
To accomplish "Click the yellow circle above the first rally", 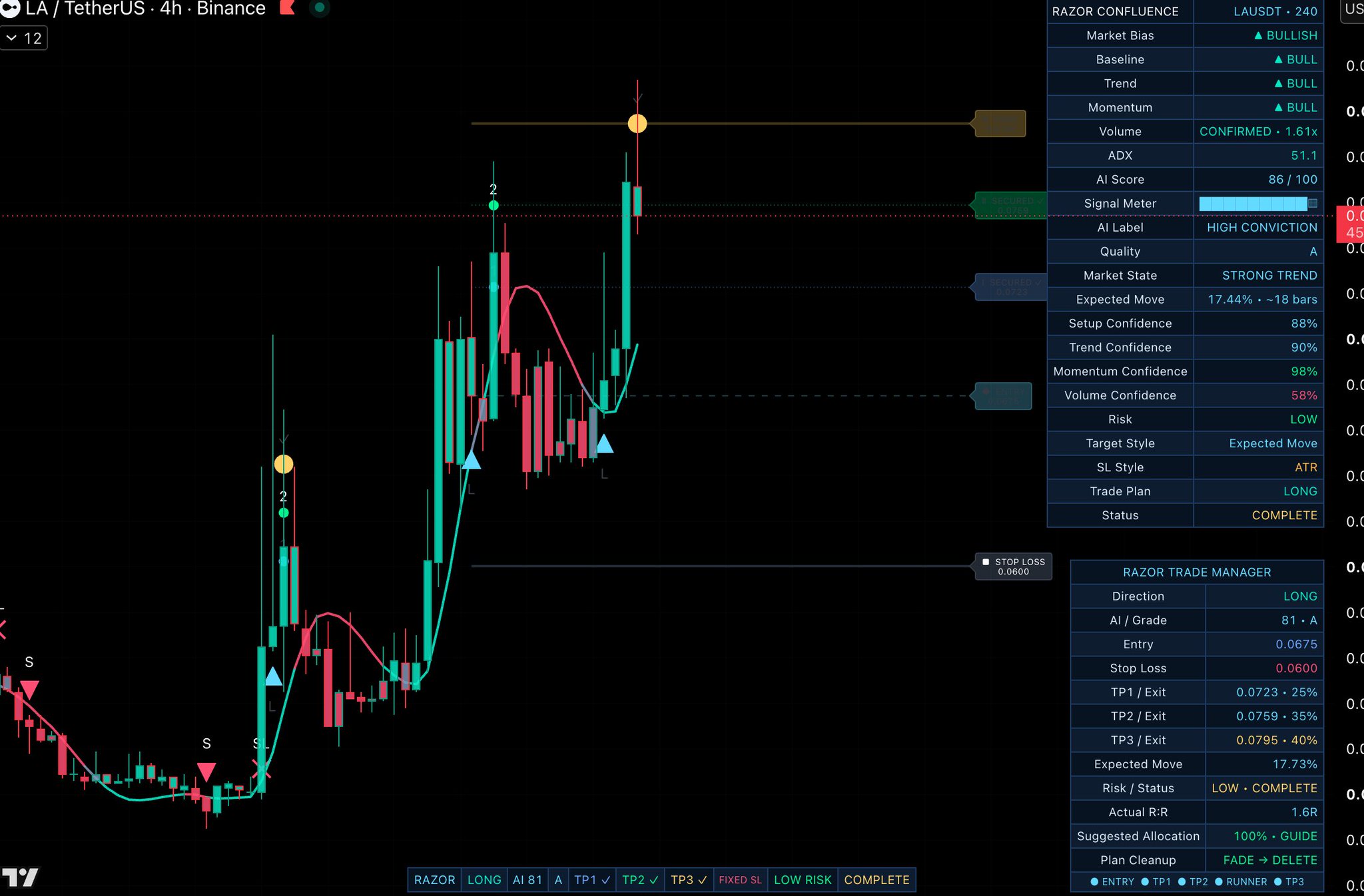I will coord(284,464).
